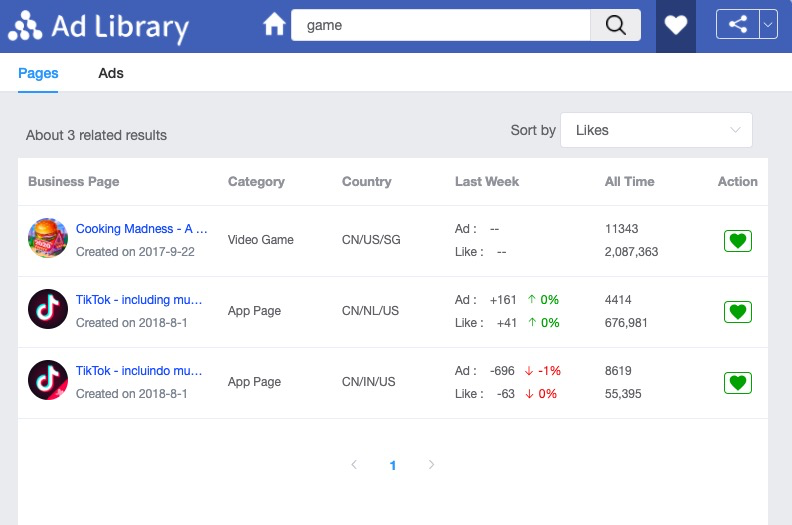Go to next results page arrow

[x=431, y=464]
